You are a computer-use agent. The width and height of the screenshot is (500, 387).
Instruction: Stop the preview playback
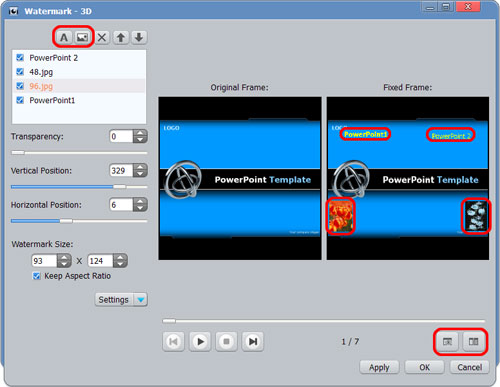[x=226, y=341]
